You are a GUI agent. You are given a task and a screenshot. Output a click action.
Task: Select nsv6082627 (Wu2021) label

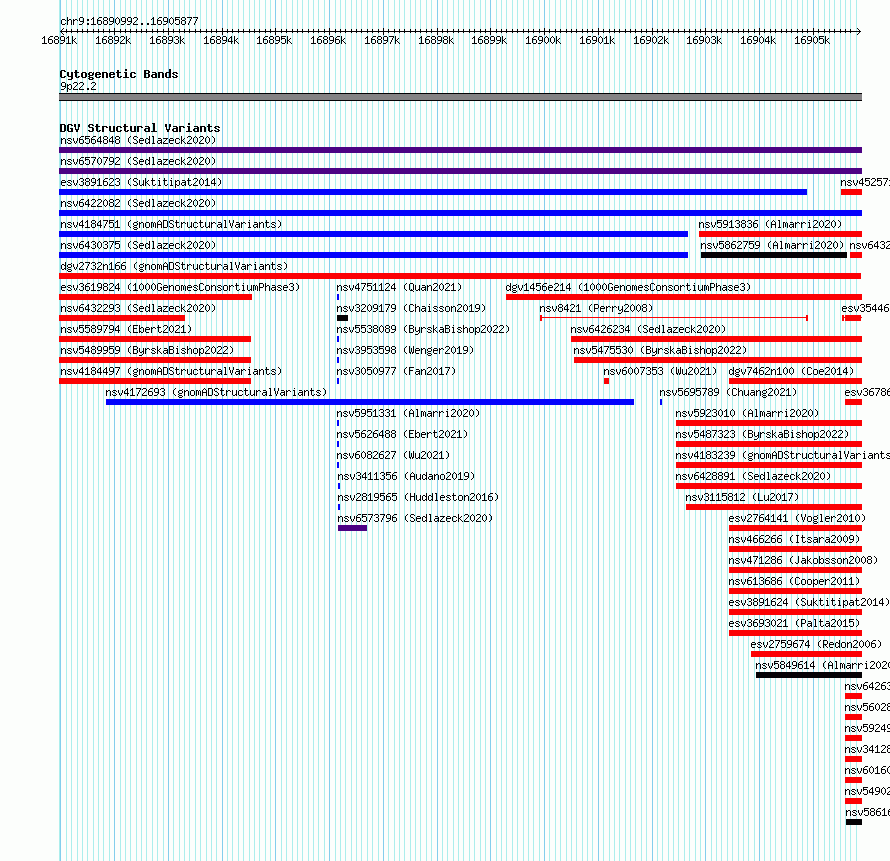click(x=393, y=455)
